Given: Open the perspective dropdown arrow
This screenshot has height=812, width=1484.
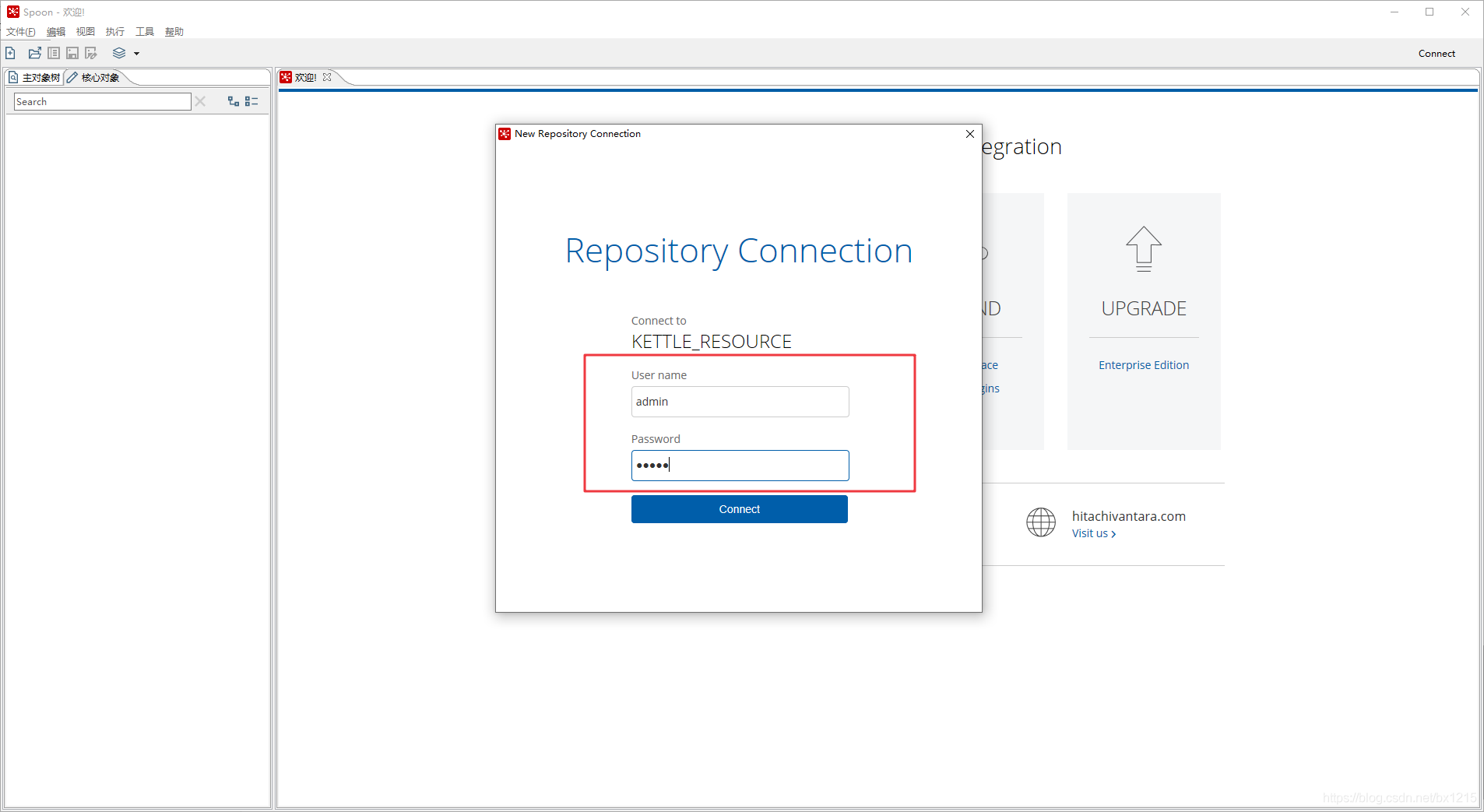Looking at the screenshot, I should pos(137,54).
